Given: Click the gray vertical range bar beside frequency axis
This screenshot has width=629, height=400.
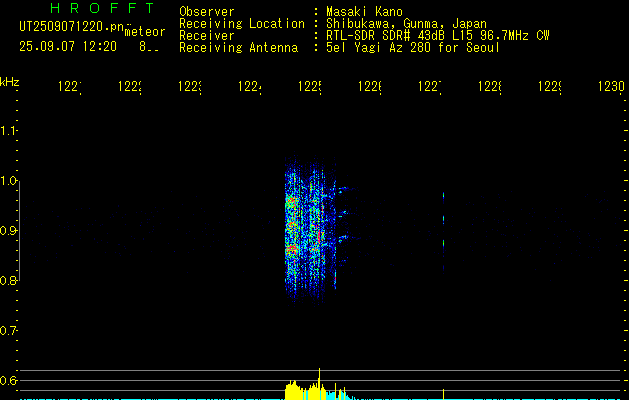Looking at the screenshot, I should (20, 231).
